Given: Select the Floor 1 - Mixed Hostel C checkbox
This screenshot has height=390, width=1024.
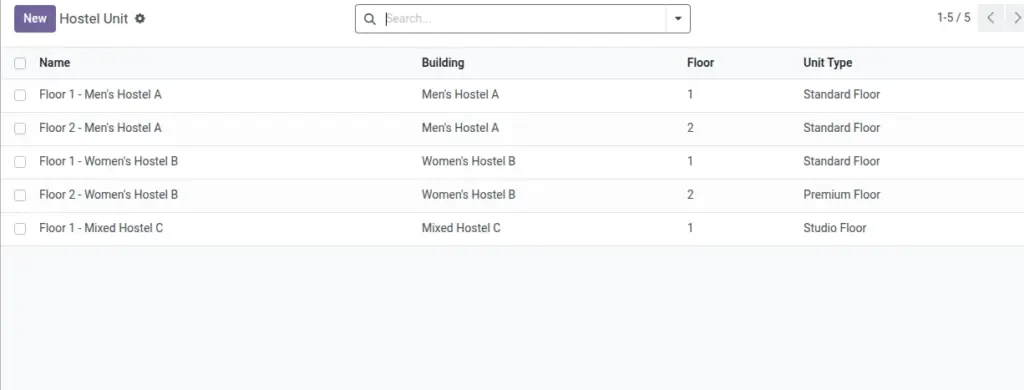Looking at the screenshot, I should (20, 229).
